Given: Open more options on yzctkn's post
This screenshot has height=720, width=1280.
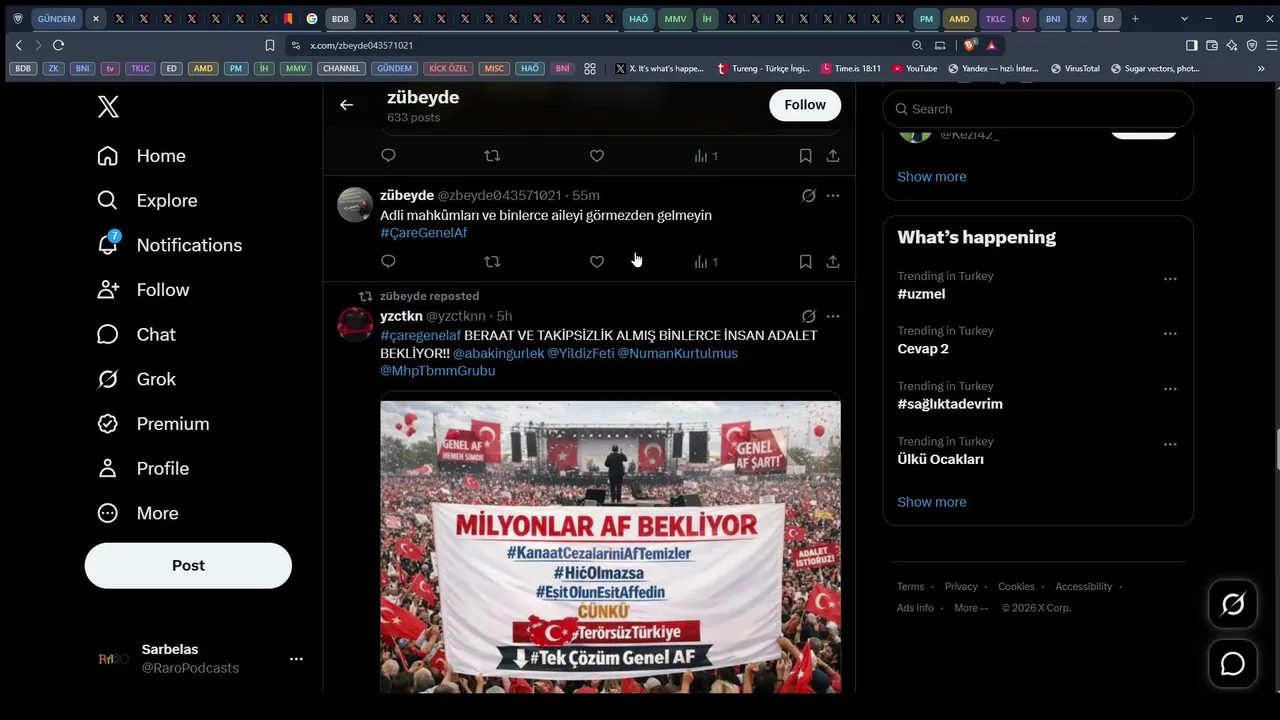Looking at the screenshot, I should pyautogui.click(x=833, y=316).
